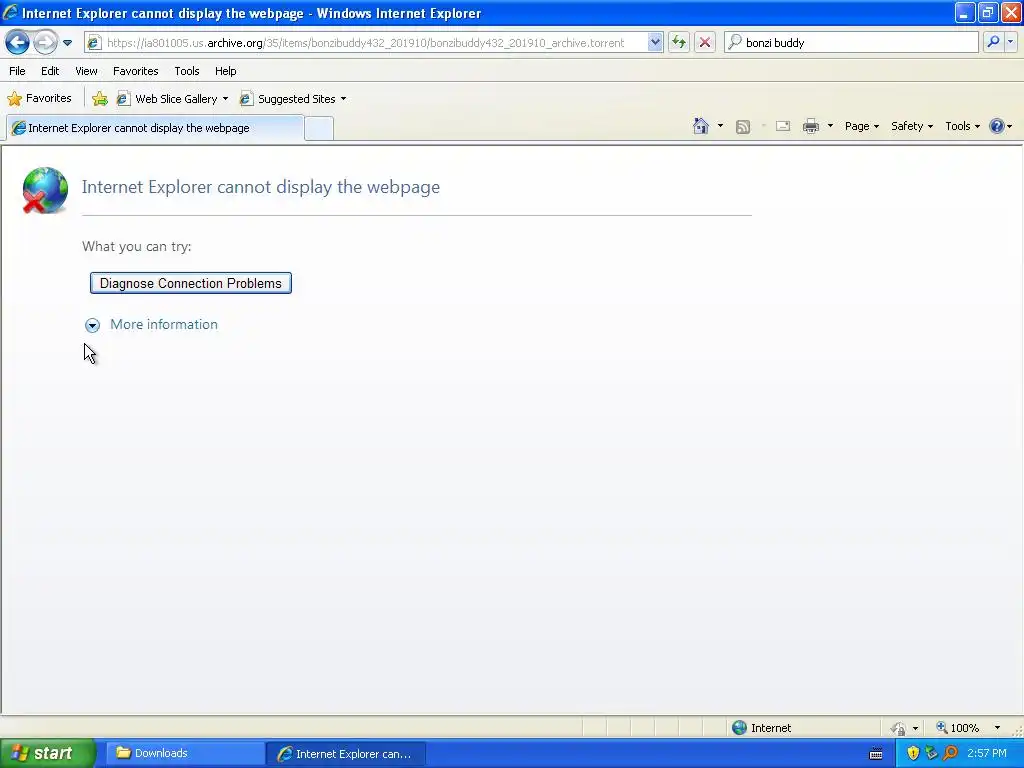The width and height of the screenshot is (1024, 768).
Task: Open the Safety command menu
Action: pyautogui.click(x=912, y=126)
